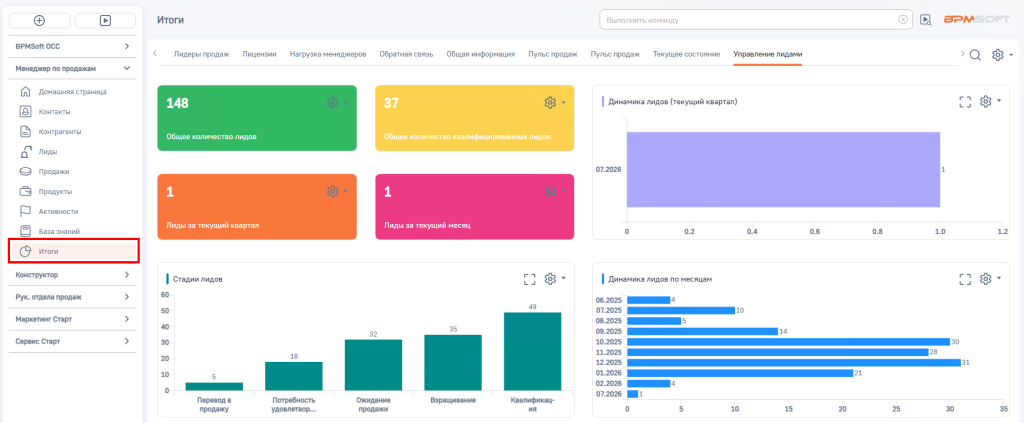
Task: Expand Стадии лидов chart to fullscreen
Action: point(530,279)
